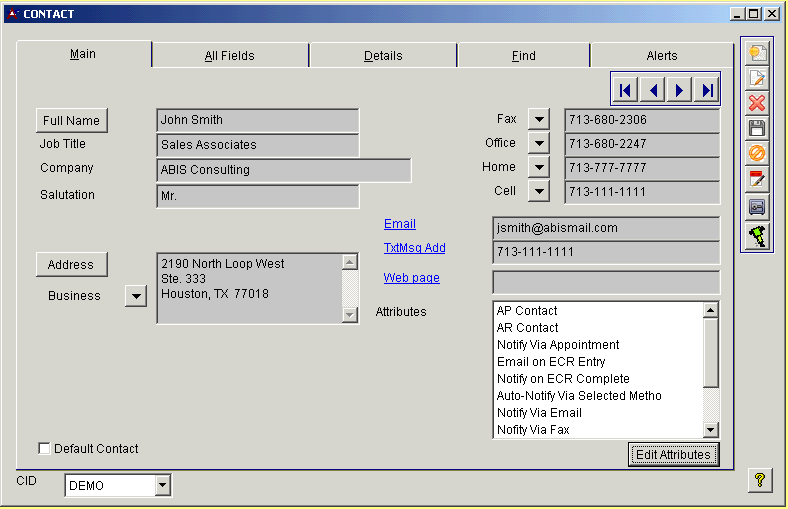Screen dimensions: 788x509
Task: Click the red X delete icon
Action: click(757, 103)
